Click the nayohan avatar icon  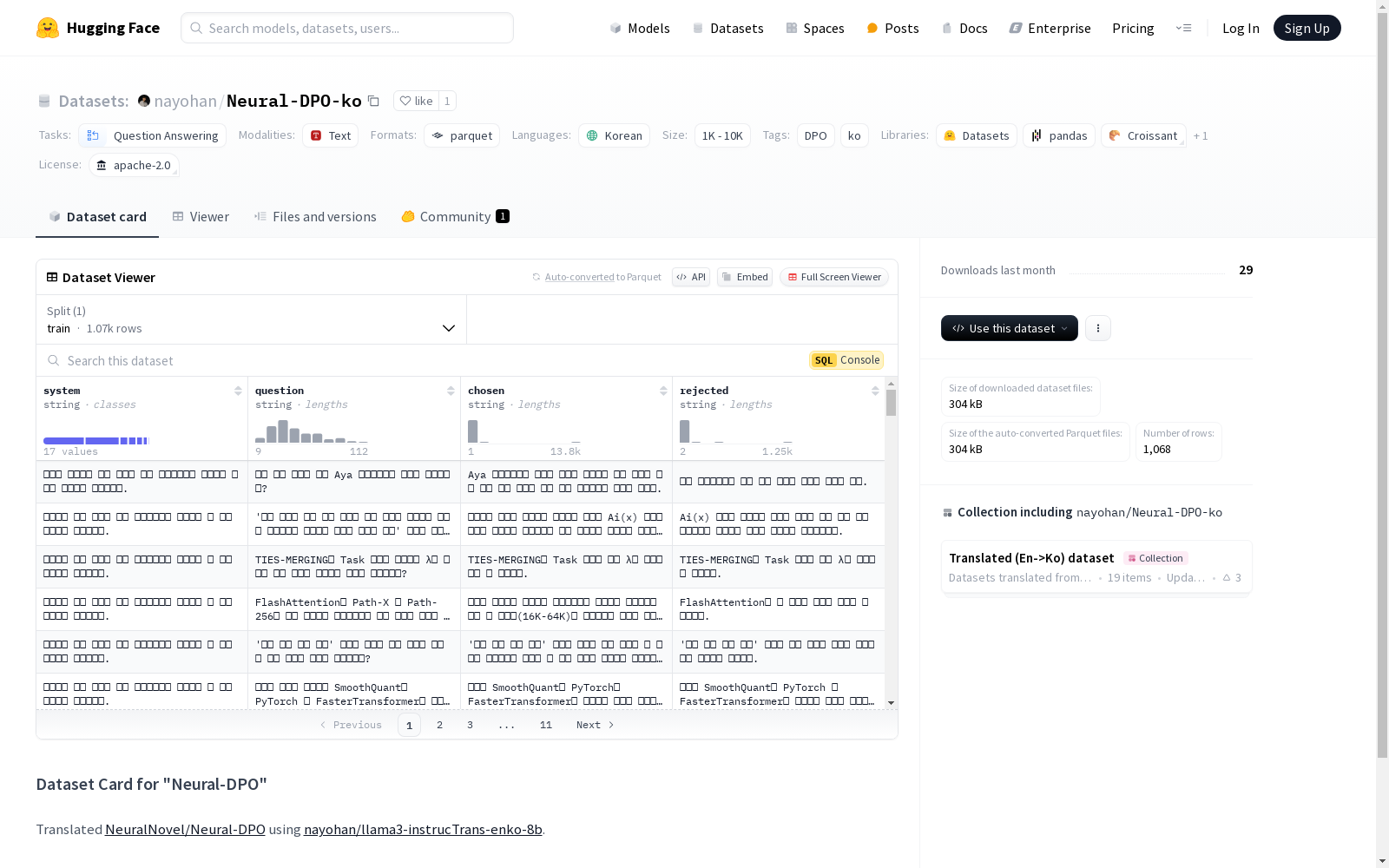(144, 101)
